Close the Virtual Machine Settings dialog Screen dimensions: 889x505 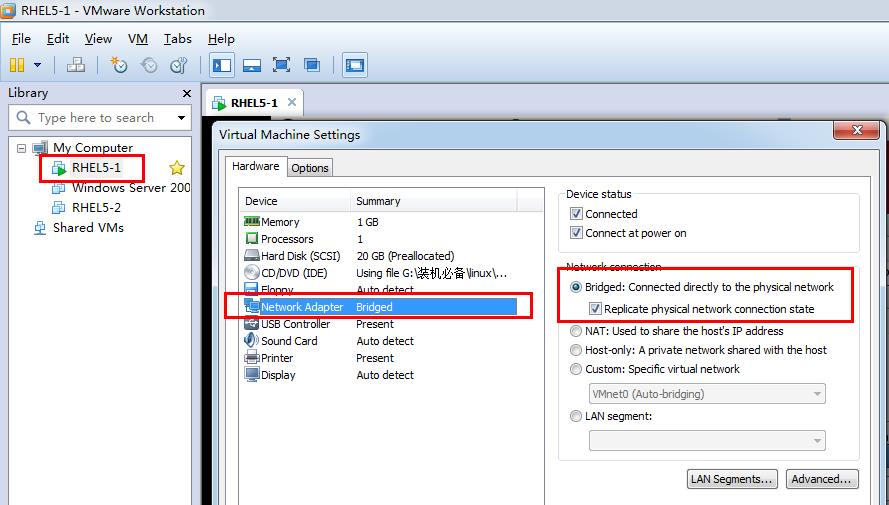coord(857,130)
